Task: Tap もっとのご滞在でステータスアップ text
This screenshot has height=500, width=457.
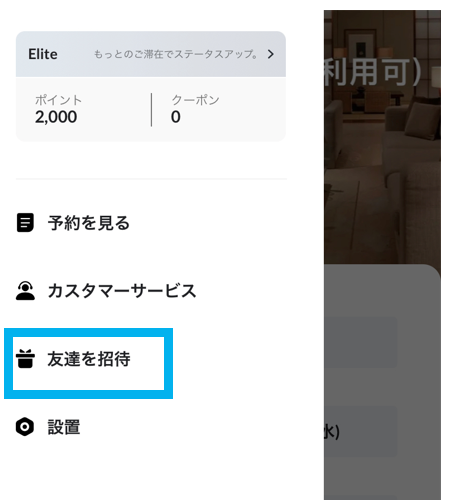Action: tap(176, 54)
